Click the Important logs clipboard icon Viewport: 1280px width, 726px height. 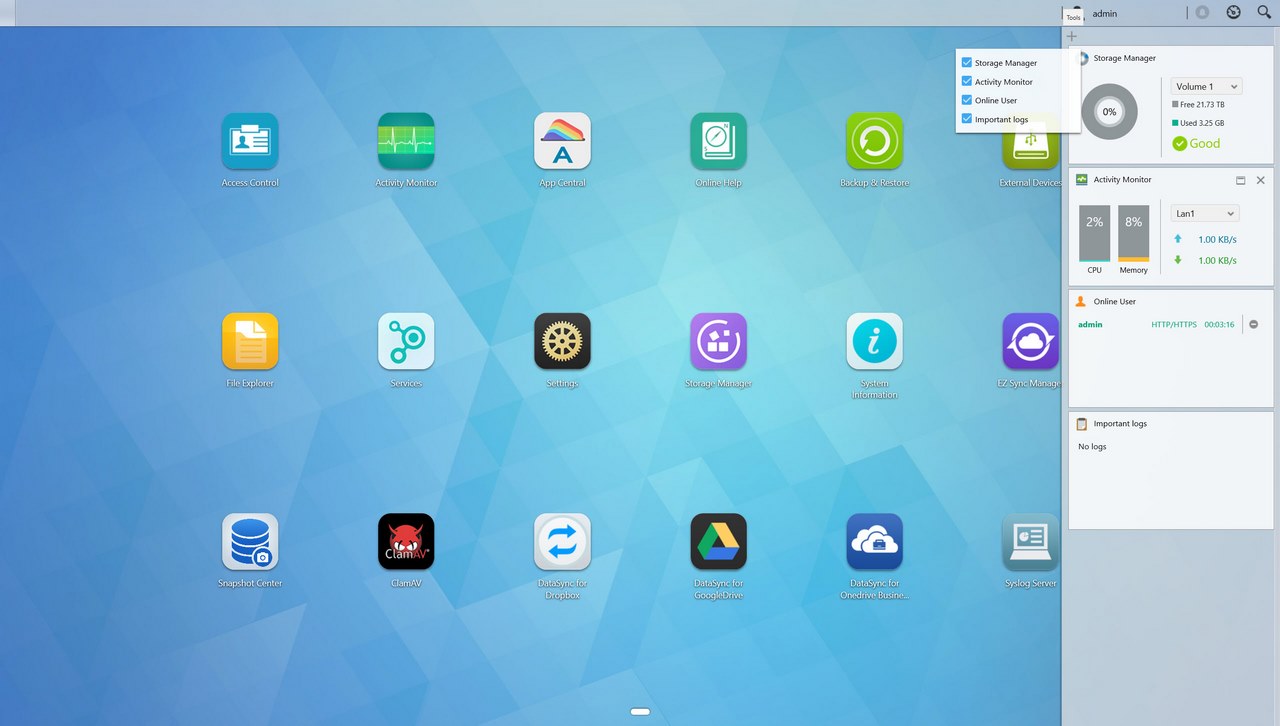pos(1081,423)
